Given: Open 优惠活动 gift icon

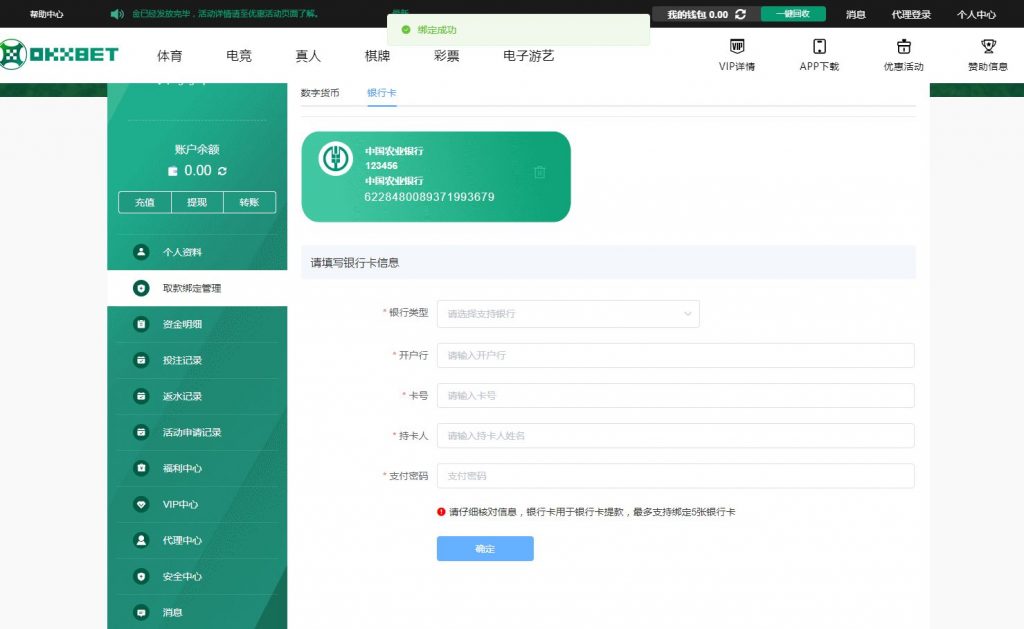Looking at the screenshot, I should coord(903,47).
